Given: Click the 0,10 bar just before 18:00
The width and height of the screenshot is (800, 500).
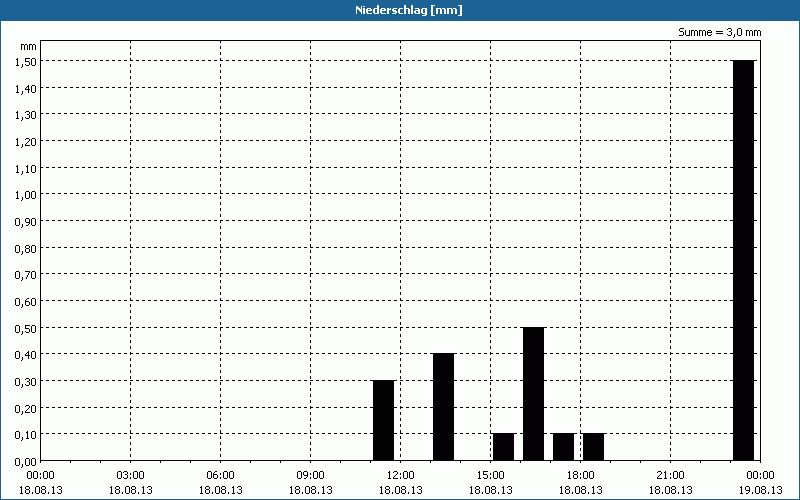Looking at the screenshot, I should [x=564, y=447].
